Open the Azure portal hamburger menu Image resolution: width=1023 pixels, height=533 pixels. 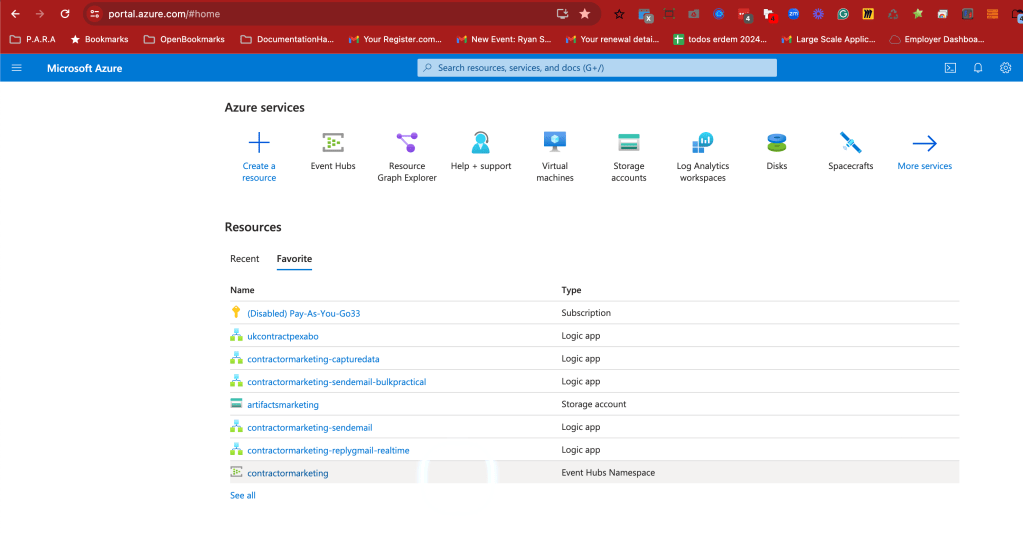click(x=16, y=68)
